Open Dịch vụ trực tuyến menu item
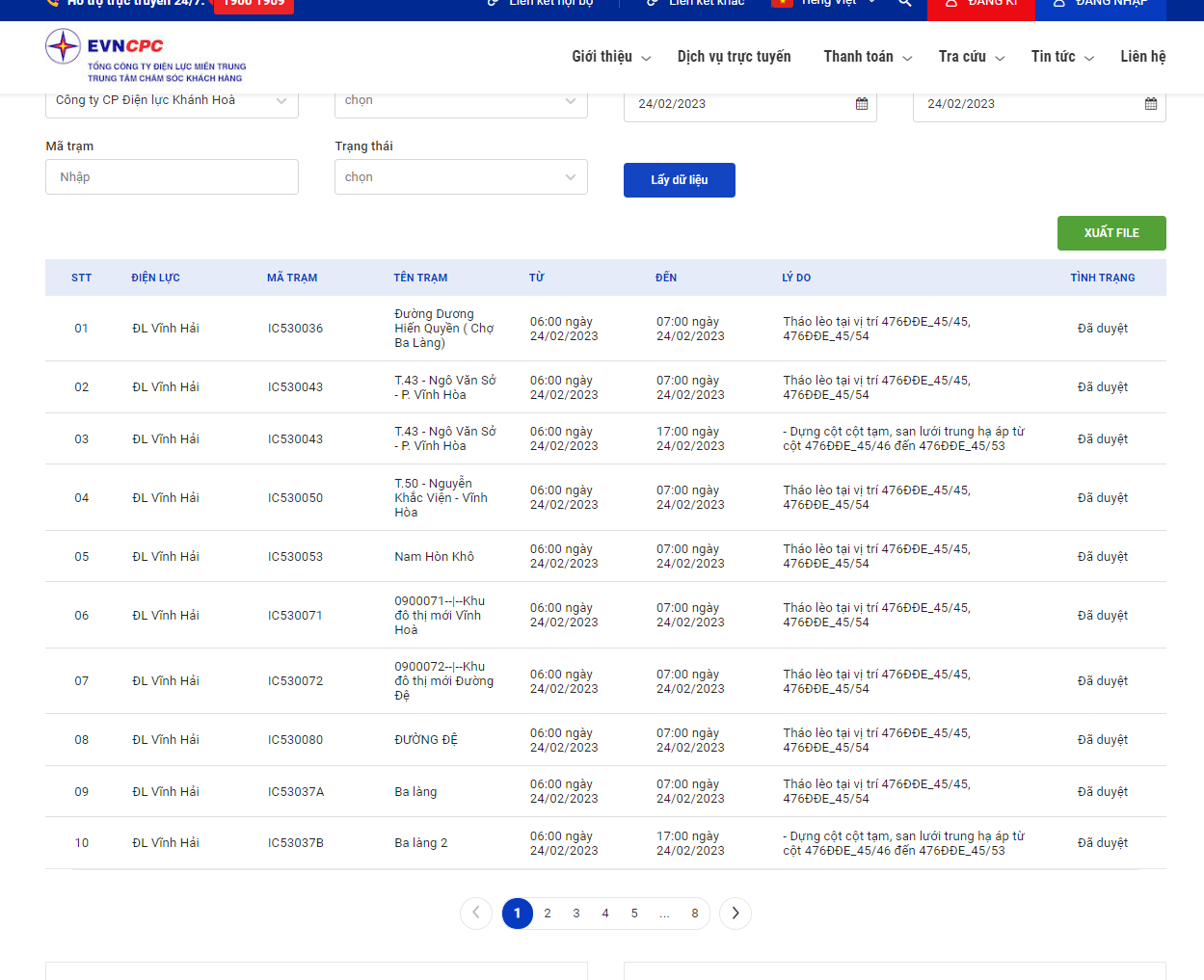The height and width of the screenshot is (980, 1204). click(734, 57)
